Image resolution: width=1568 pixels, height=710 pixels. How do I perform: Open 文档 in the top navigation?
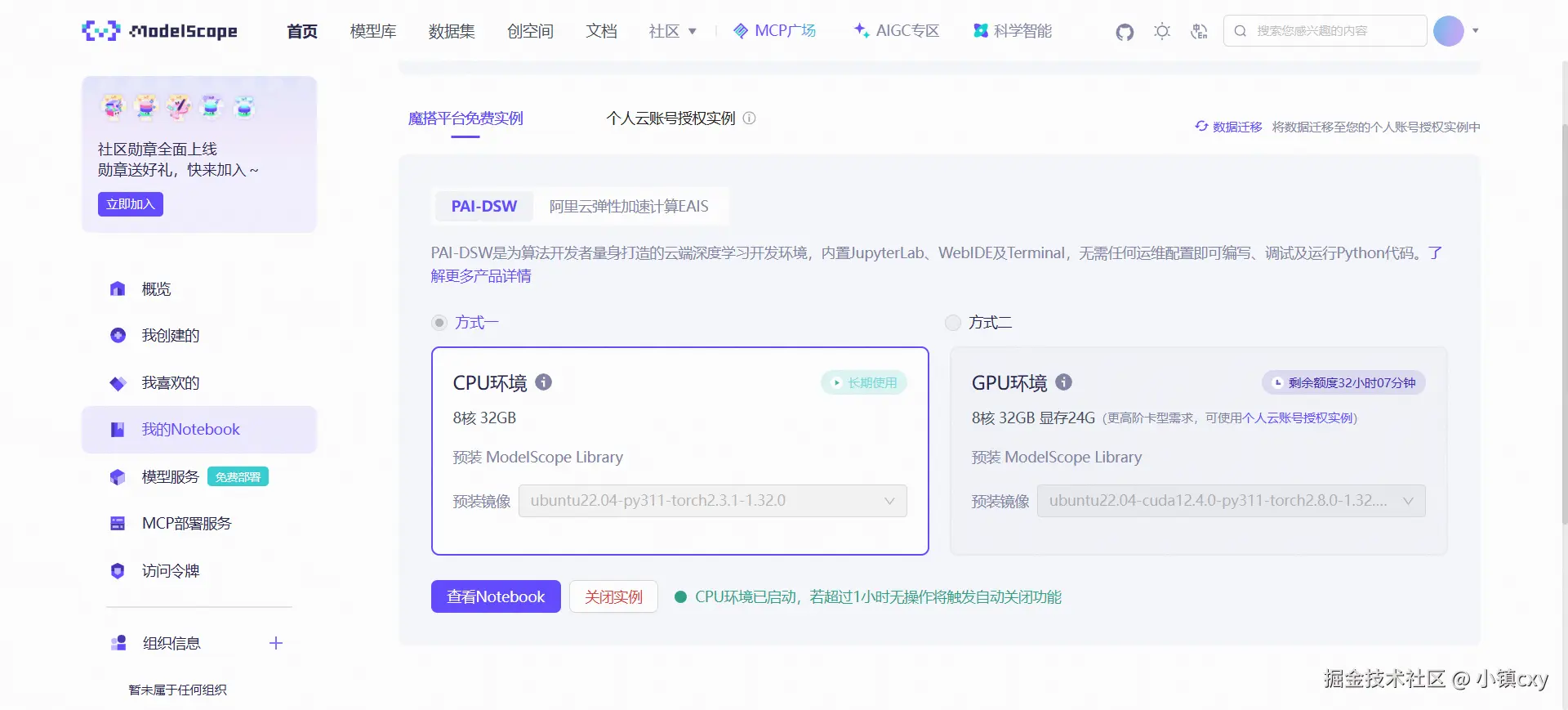click(x=601, y=31)
